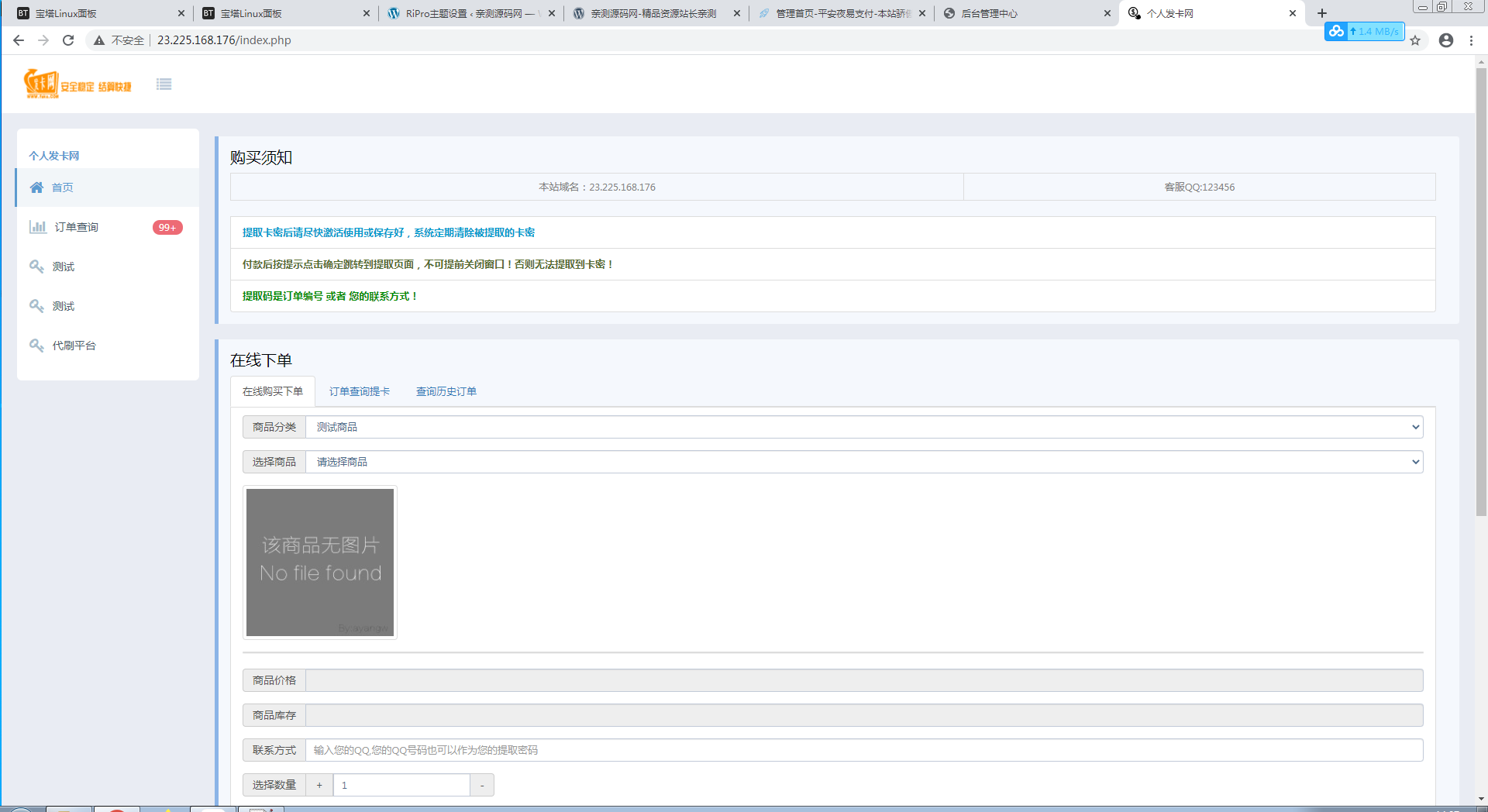Click the blue 提取卡密后请尽快激活 notice text
The image size is (1488, 812).
tap(388, 232)
